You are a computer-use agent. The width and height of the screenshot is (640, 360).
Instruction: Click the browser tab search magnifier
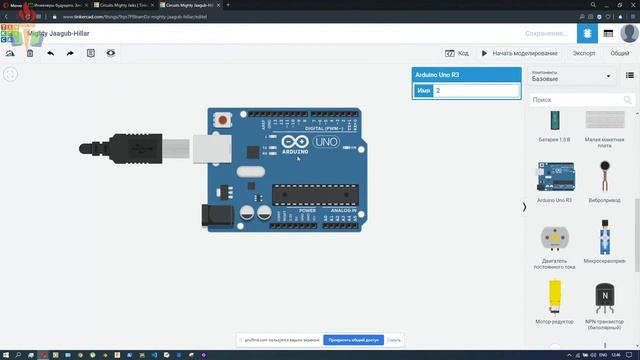pos(593,5)
